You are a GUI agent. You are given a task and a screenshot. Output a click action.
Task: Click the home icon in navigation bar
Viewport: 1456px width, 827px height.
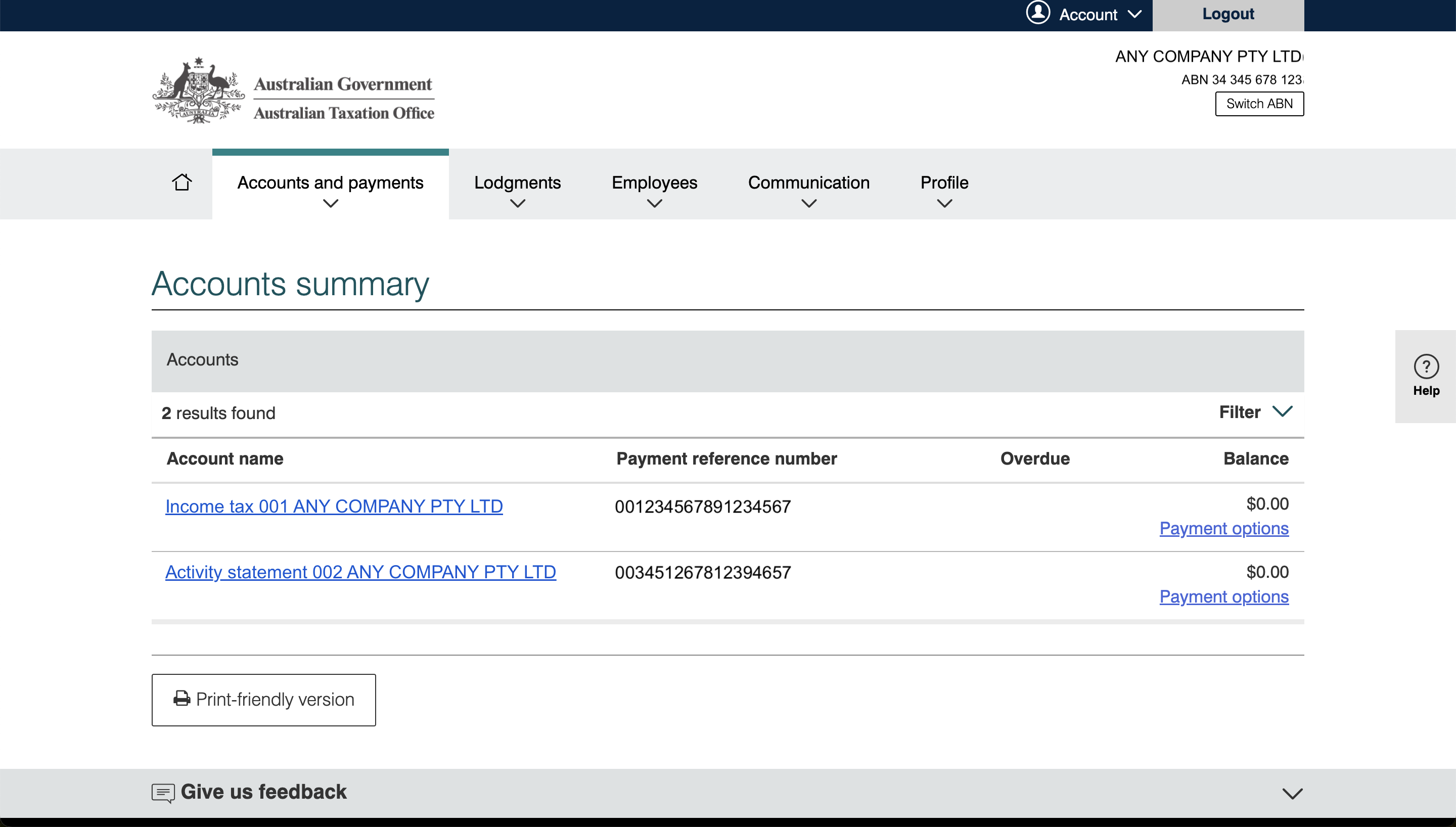pyautogui.click(x=181, y=182)
